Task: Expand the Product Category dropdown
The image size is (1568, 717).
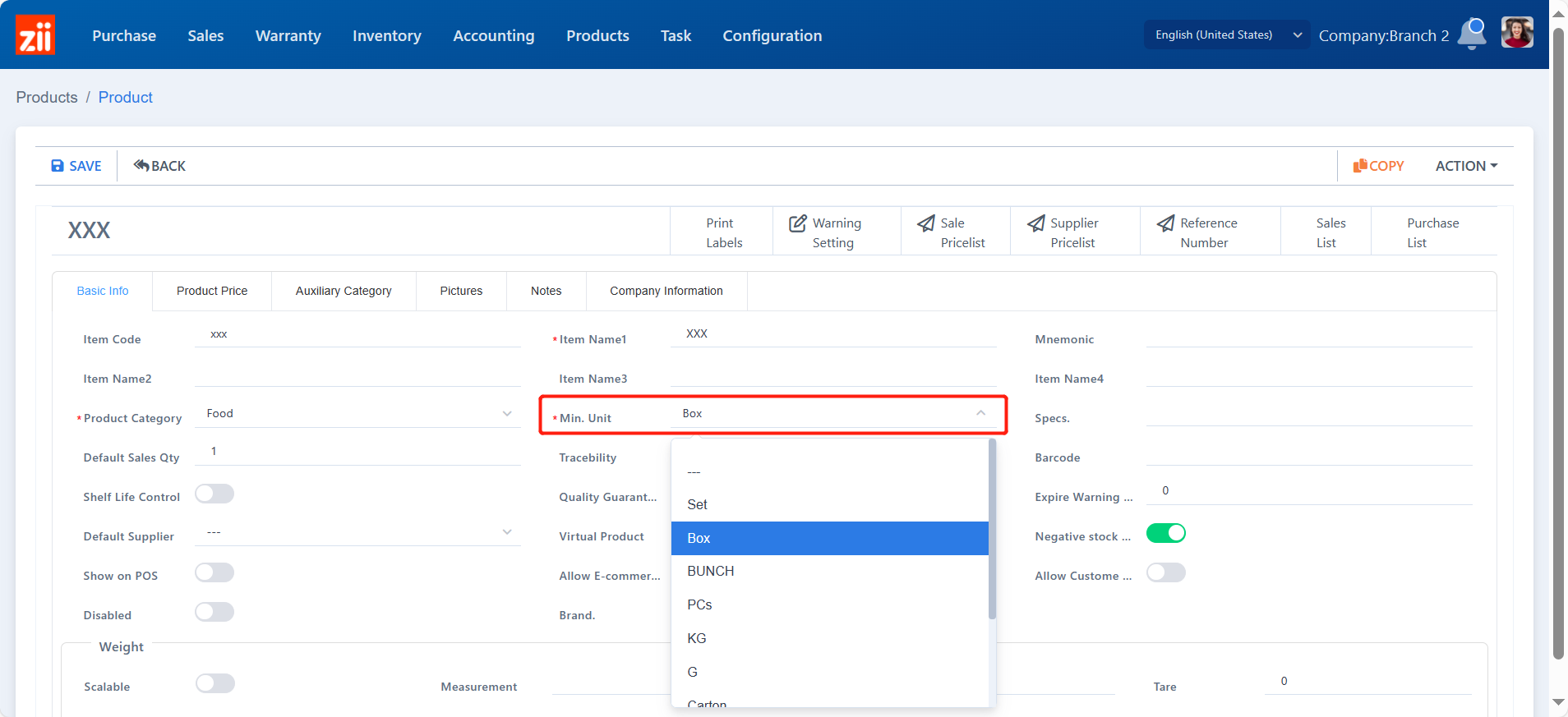Action: pyautogui.click(x=507, y=414)
